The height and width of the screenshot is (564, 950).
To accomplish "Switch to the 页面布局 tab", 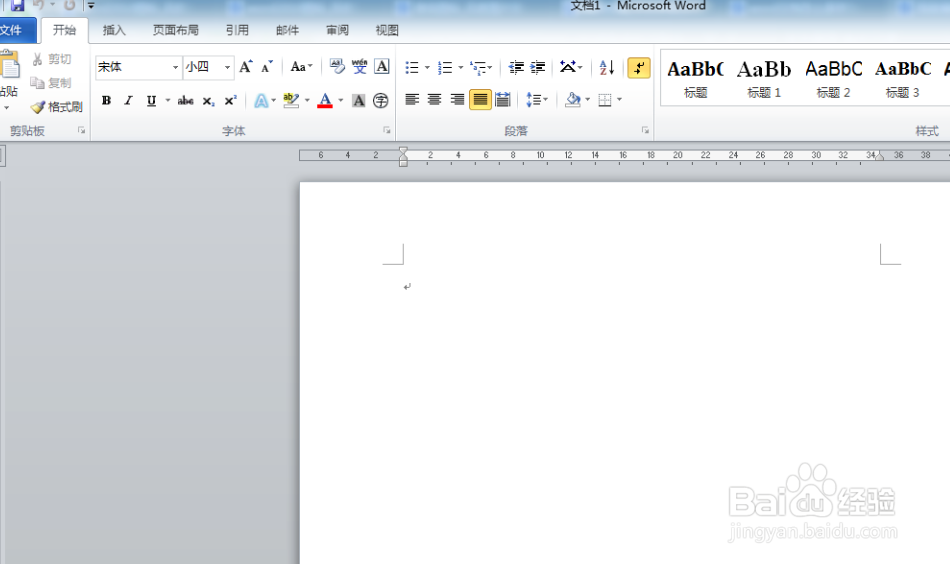I will 176,30.
